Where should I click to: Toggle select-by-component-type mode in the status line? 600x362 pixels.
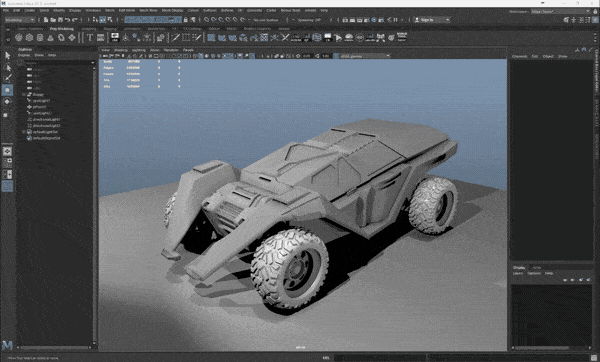click(110, 20)
